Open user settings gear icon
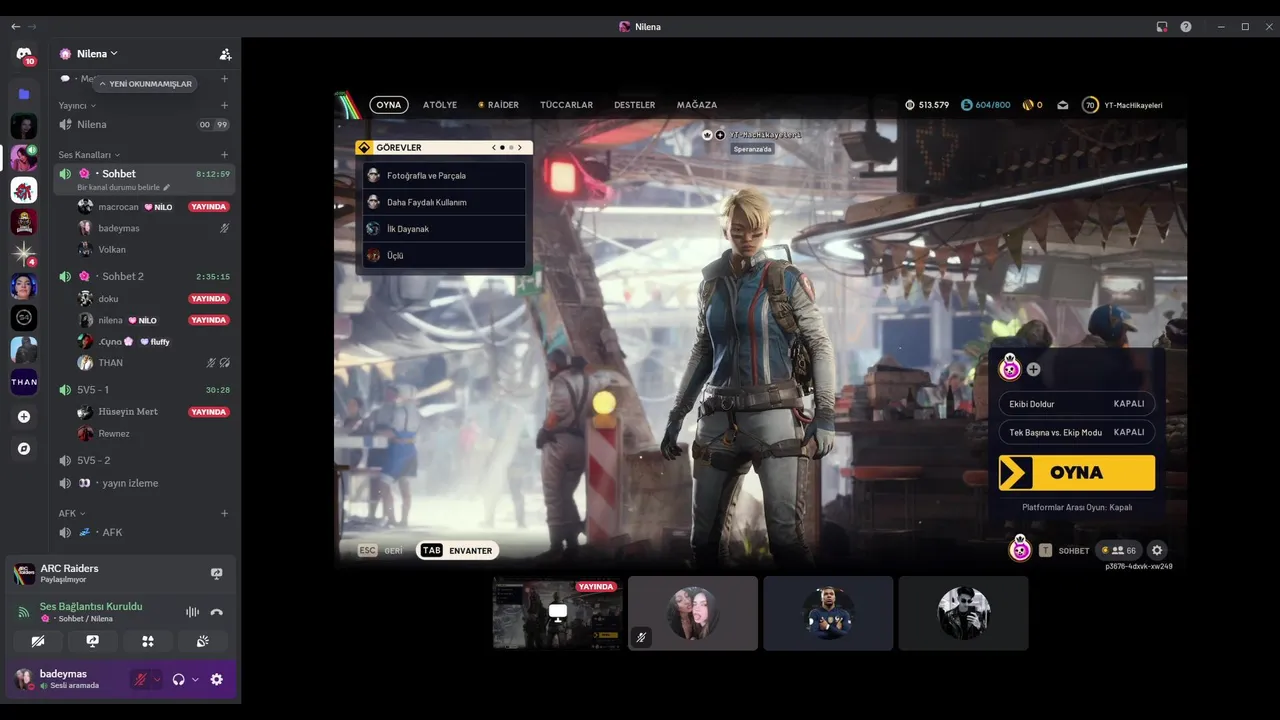1280x720 pixels. click(216, 679)
